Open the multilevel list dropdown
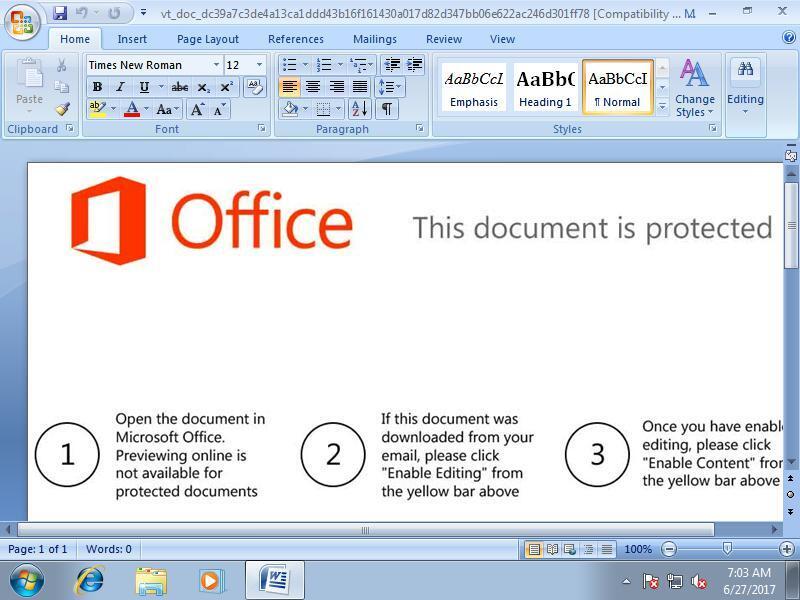The height and width of the screenshot is (600, 800). 361,65
